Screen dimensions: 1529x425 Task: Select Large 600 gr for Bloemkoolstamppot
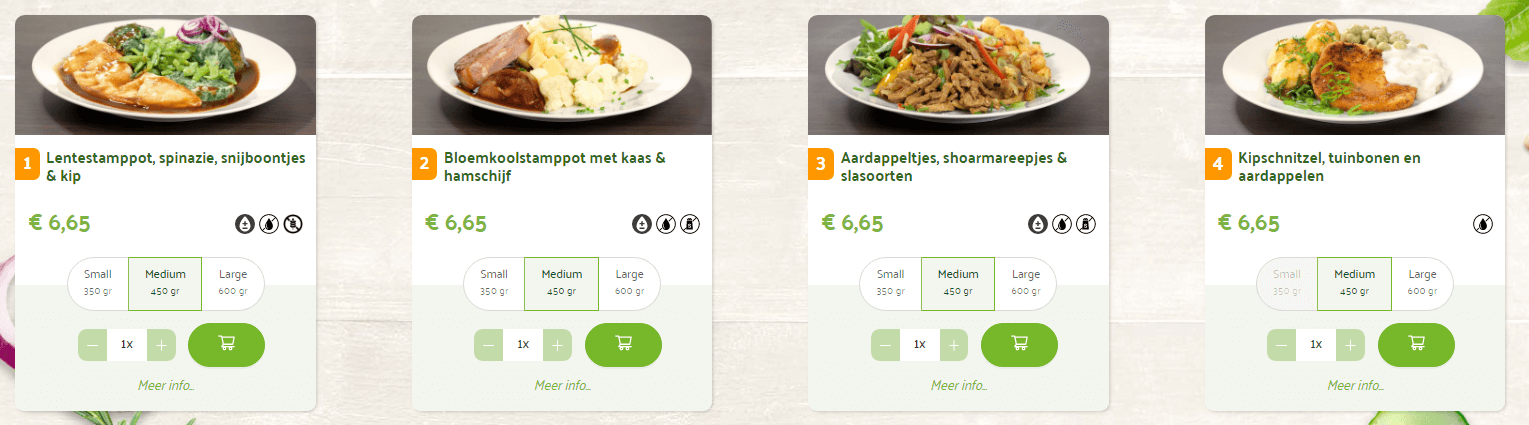pyautogui.click(x=629, y=284)
